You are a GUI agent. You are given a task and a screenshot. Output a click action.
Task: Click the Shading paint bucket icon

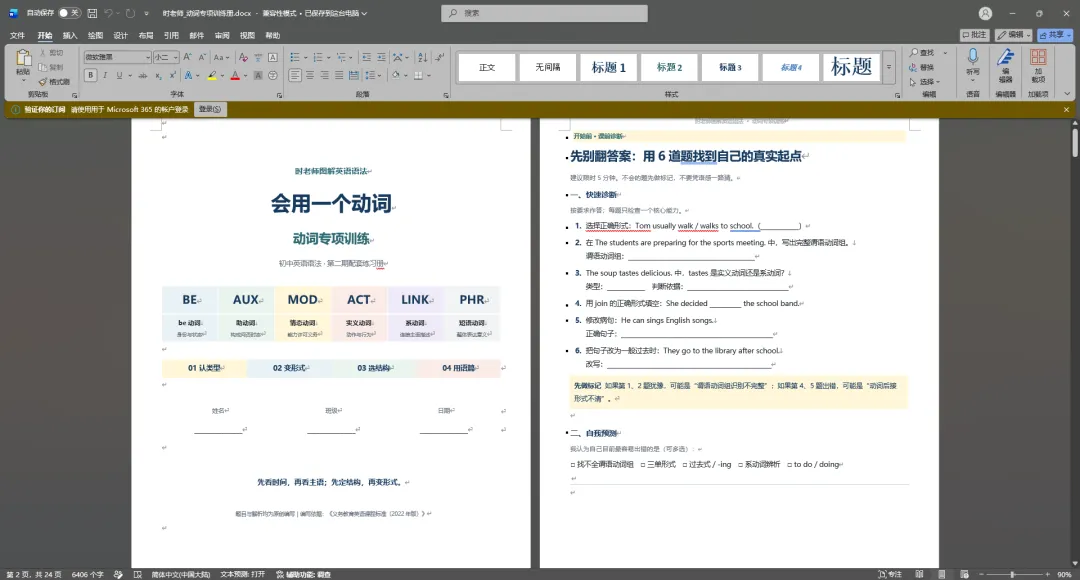coord(395,75)
